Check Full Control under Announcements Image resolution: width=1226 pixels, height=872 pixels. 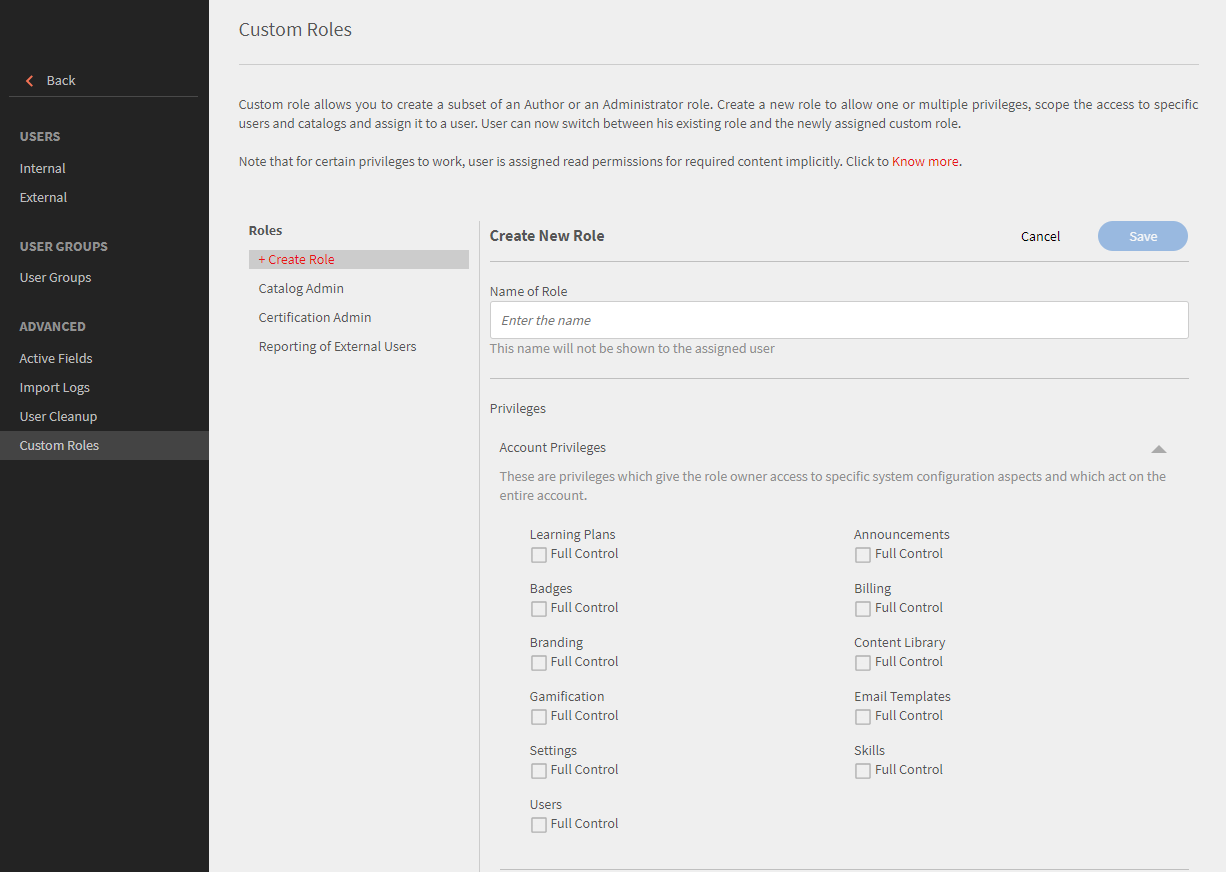863,554
